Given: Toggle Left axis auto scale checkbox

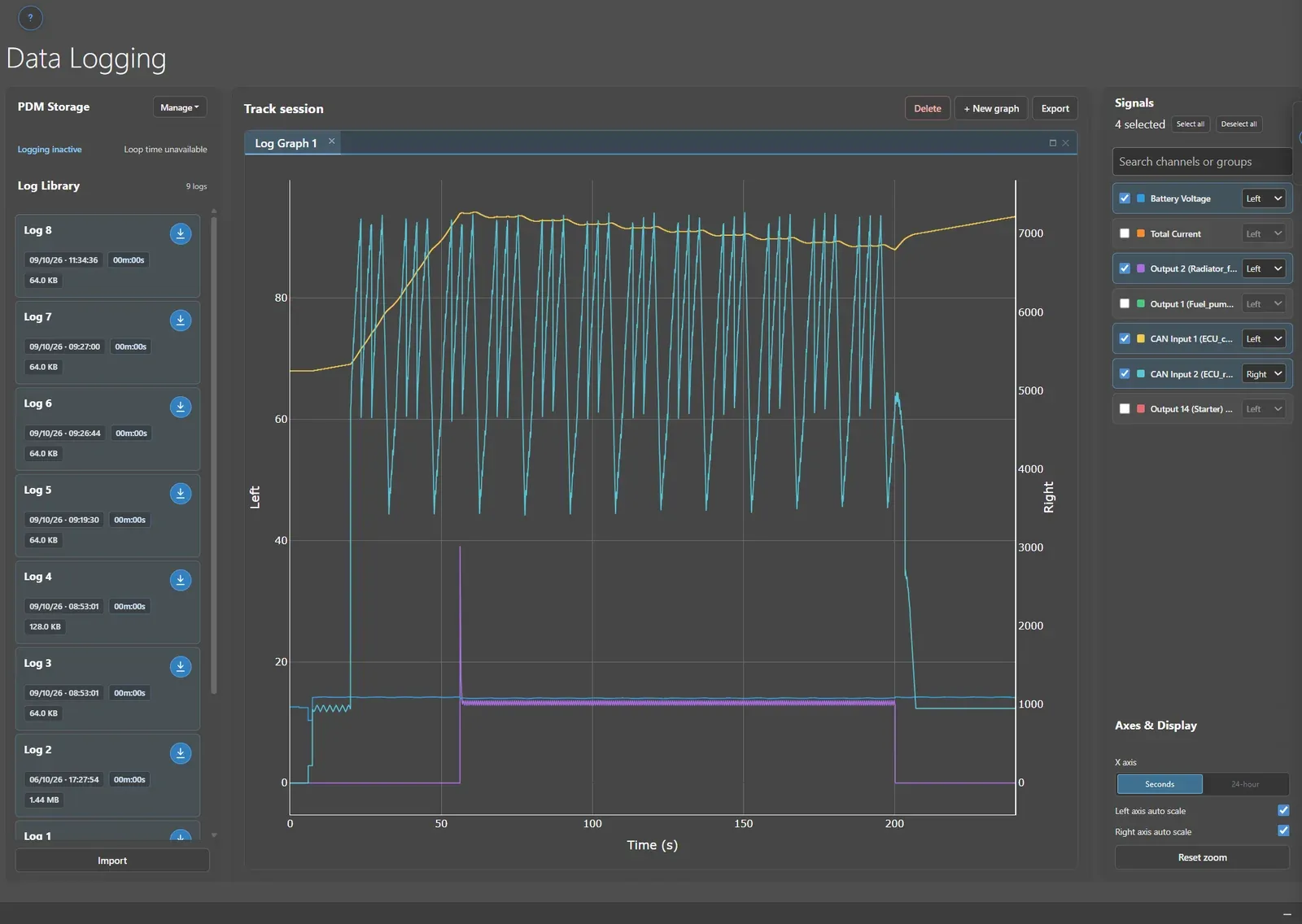Looking at the screenshot, I should [x=1283, y=810].
